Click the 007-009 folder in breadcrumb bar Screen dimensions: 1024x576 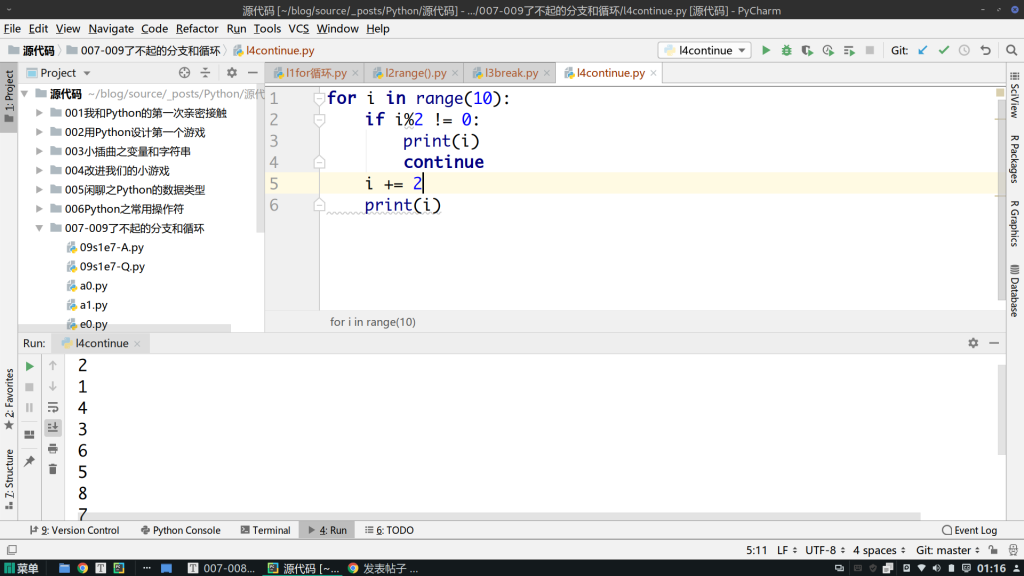144,50
